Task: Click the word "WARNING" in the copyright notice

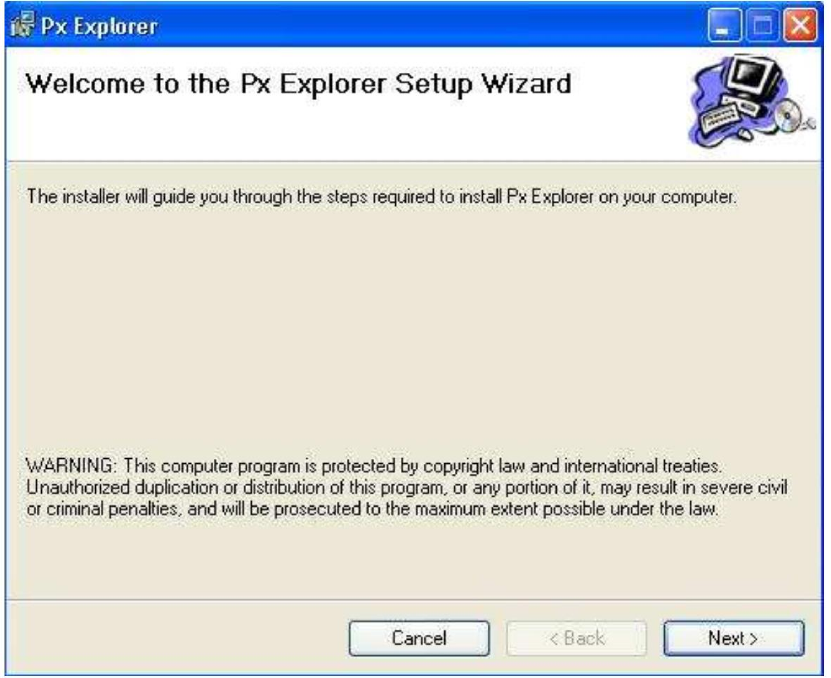Action: (58, 467)
